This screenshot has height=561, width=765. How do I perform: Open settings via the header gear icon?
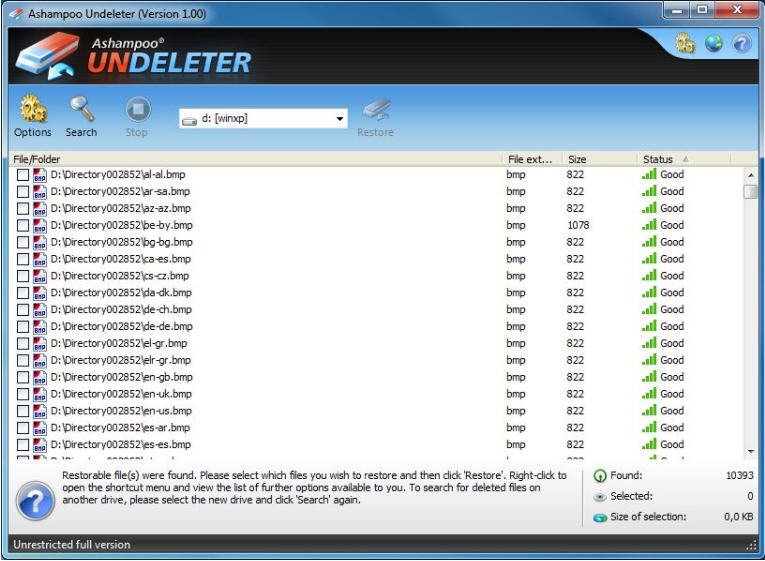[685, 43]
